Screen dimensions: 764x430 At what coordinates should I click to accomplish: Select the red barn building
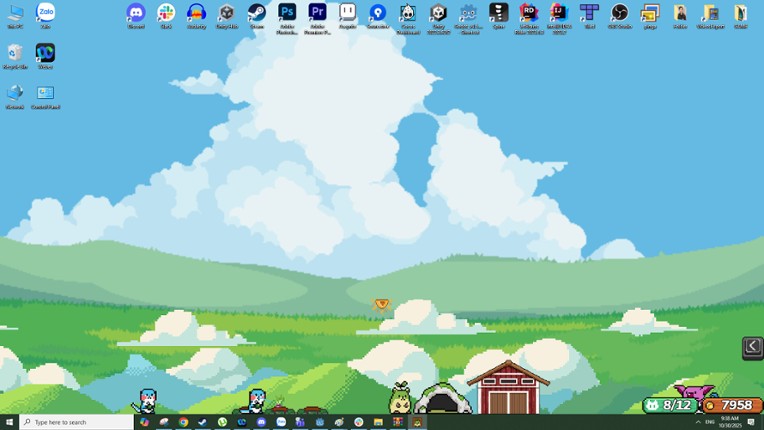click(x=508, y=388)
